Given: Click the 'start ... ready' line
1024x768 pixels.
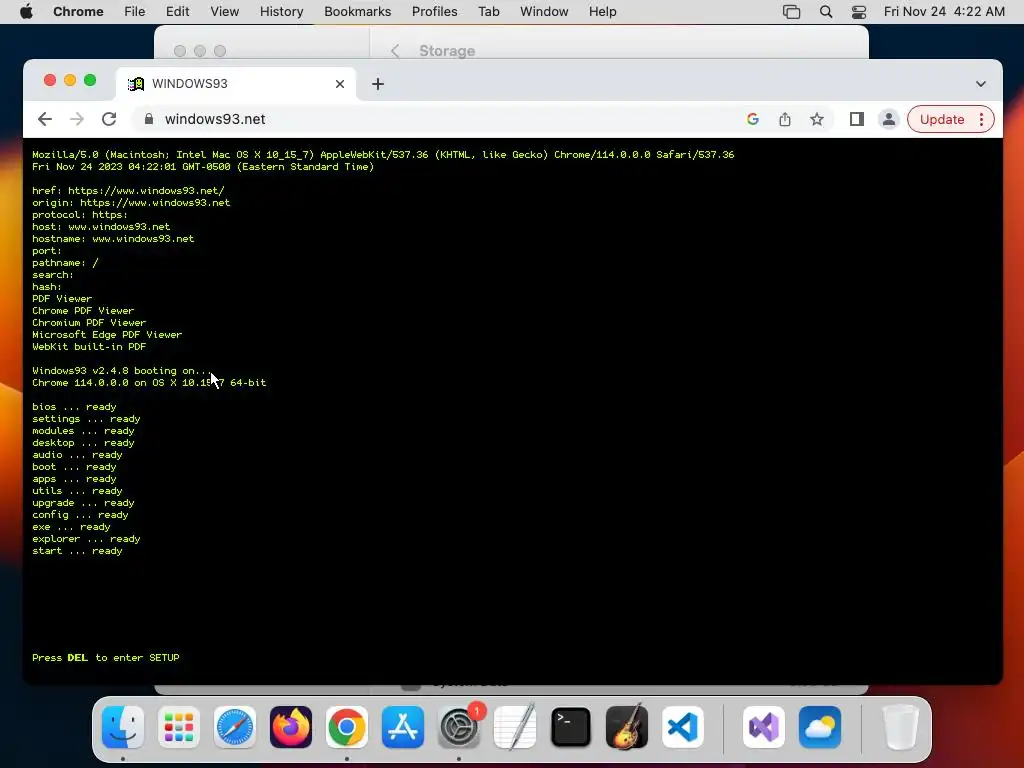Looking at the screenshot, I should pos(77,551).
